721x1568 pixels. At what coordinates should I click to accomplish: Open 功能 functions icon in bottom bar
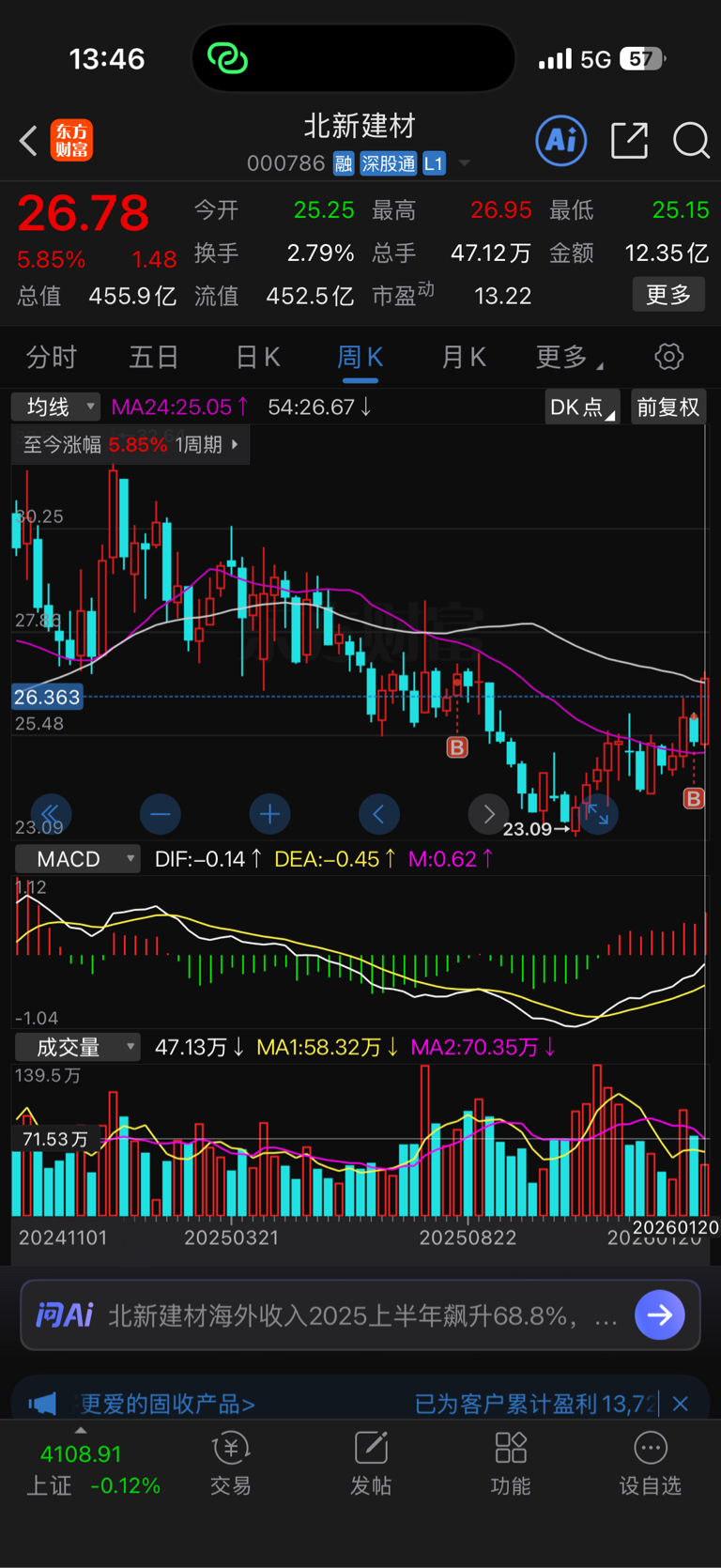point(511,1448)
